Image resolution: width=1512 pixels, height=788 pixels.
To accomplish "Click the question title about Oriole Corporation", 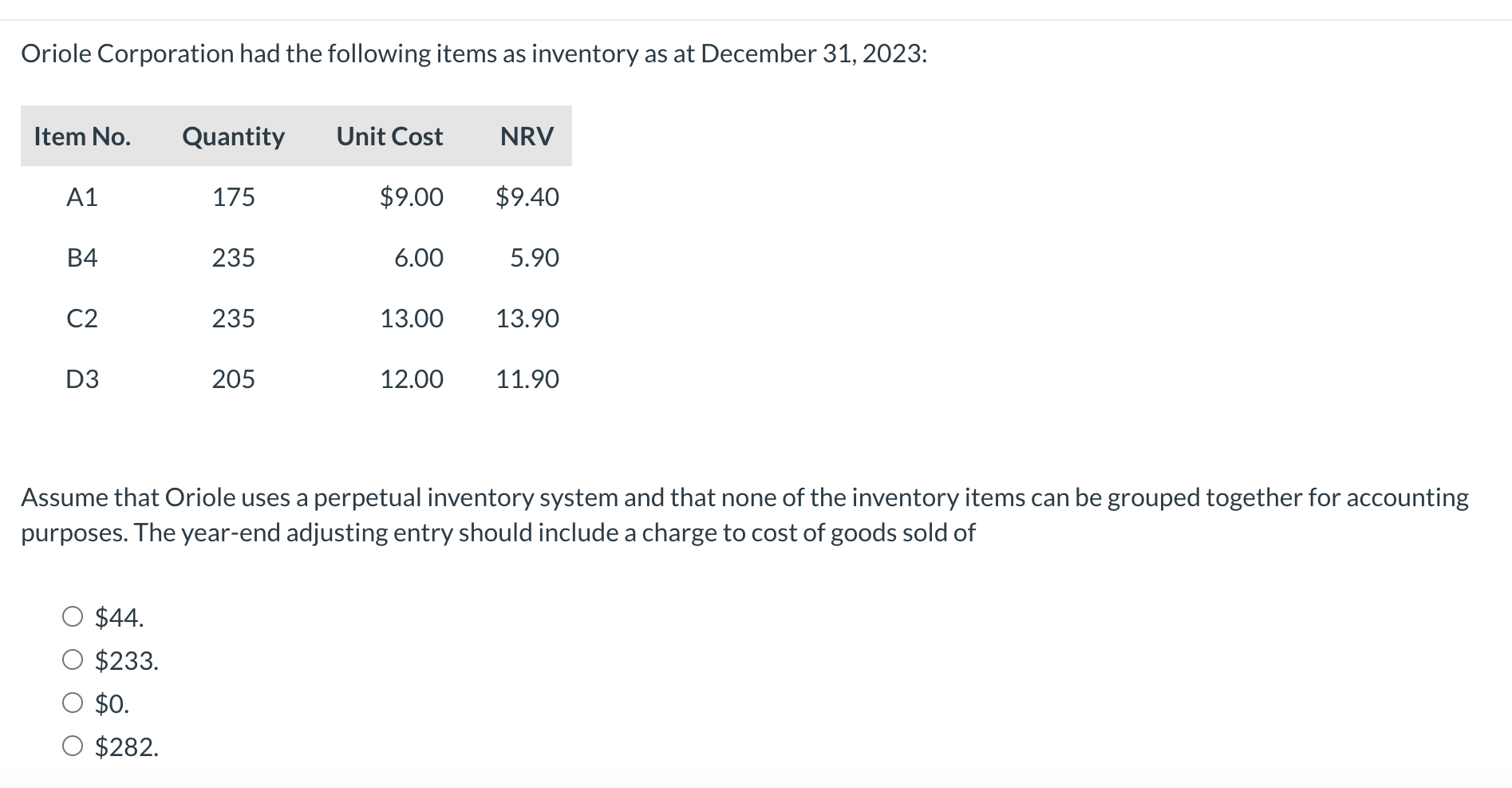I will pyautogui.click(x=474, y=53).
